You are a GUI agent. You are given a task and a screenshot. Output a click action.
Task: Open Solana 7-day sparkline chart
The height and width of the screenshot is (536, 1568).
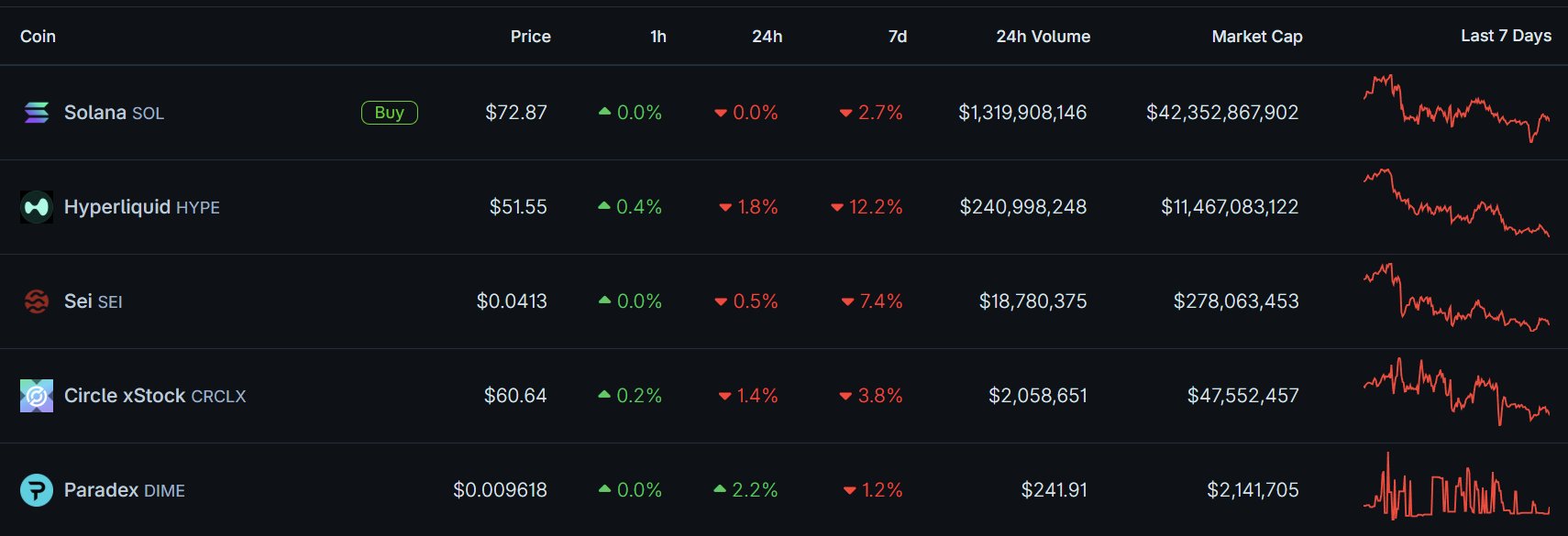click(1456, 109)
